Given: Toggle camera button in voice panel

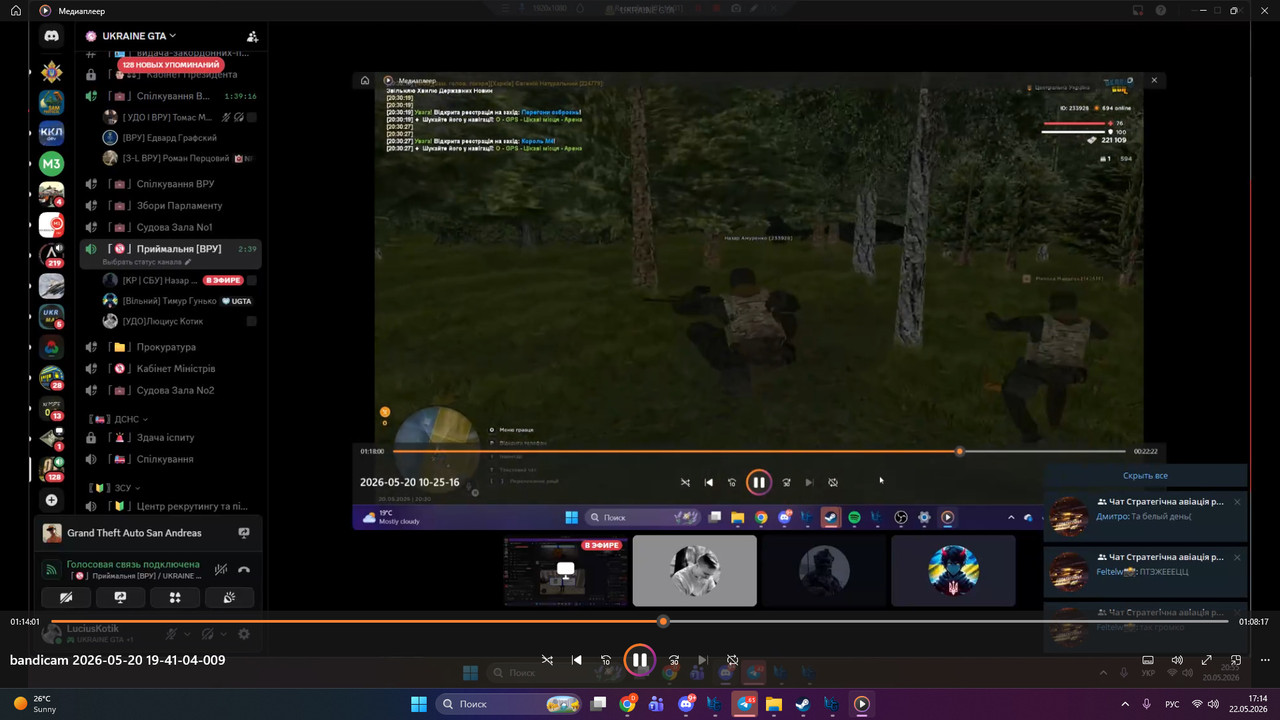Looking at the screenshot, I should click(66, 597).
